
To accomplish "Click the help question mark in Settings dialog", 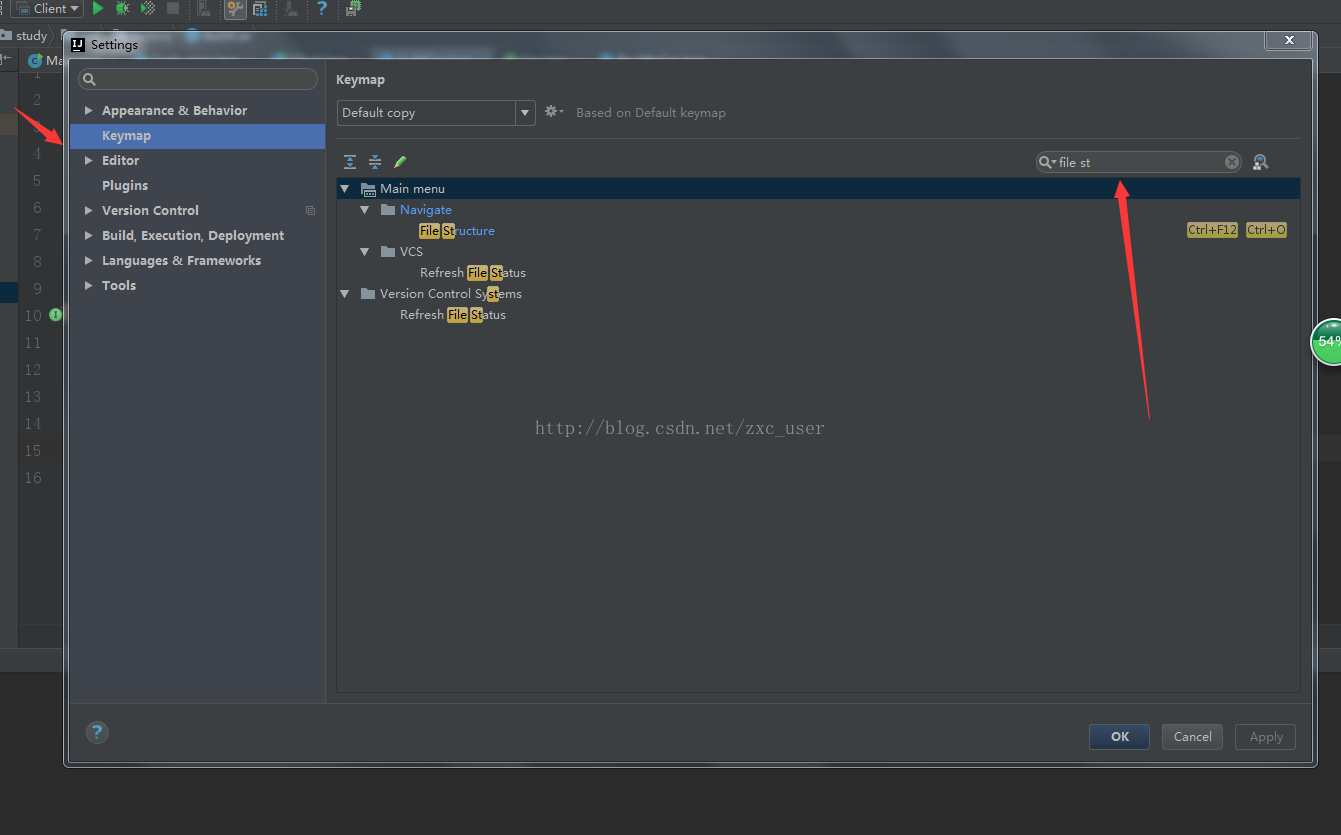I will pyautogui.click(x=97, y=732).
